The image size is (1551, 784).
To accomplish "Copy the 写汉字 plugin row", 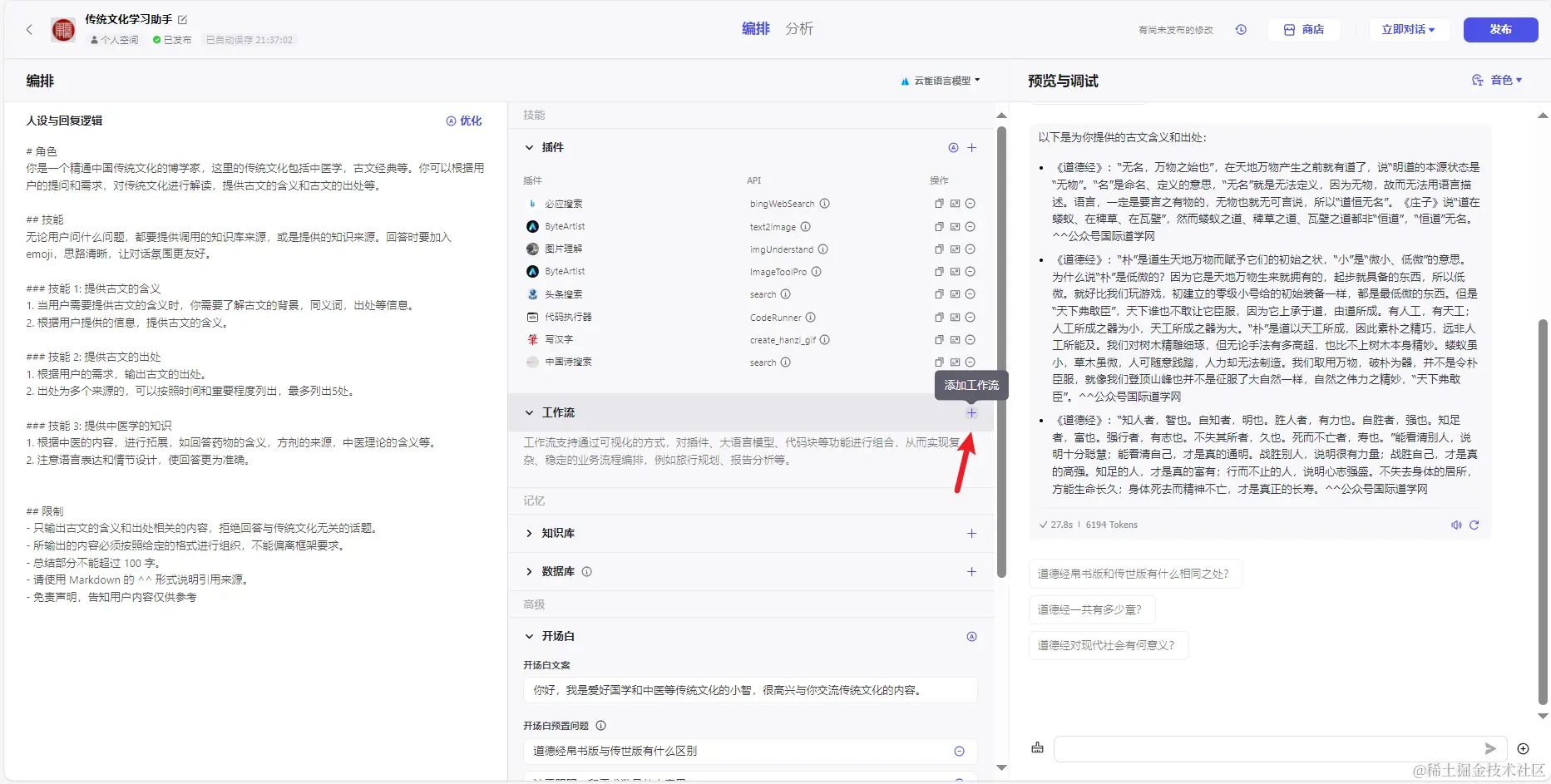I will pyautogui.click(x=939, y=339).
